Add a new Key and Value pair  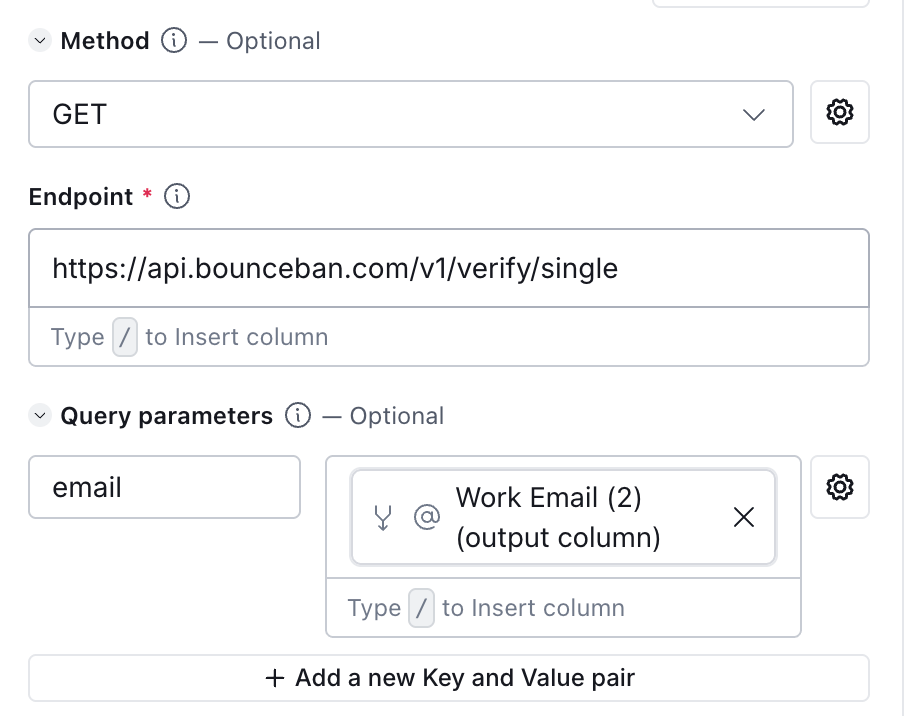pos(448,678)
